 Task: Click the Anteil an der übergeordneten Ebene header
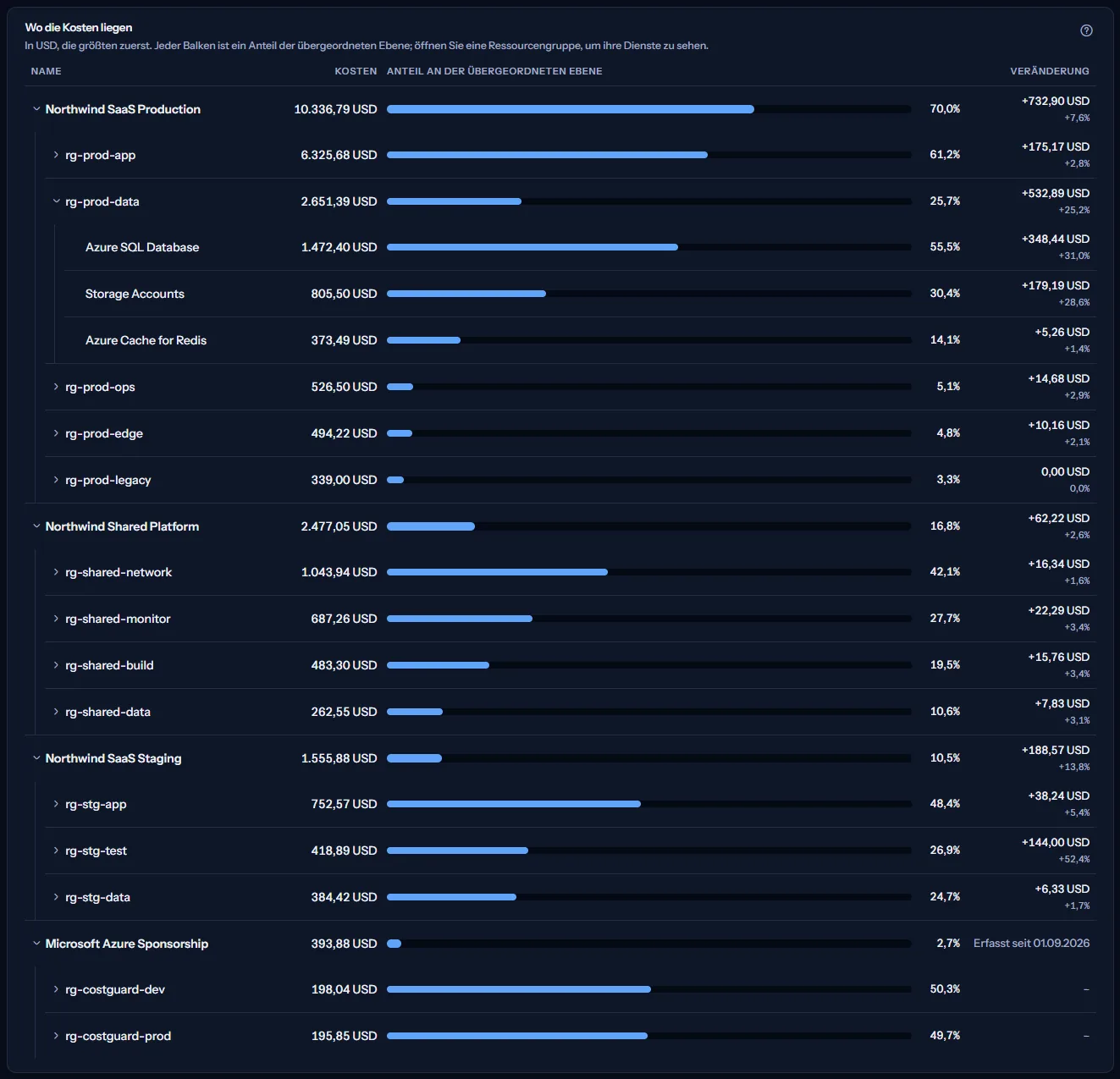[494, 71]
